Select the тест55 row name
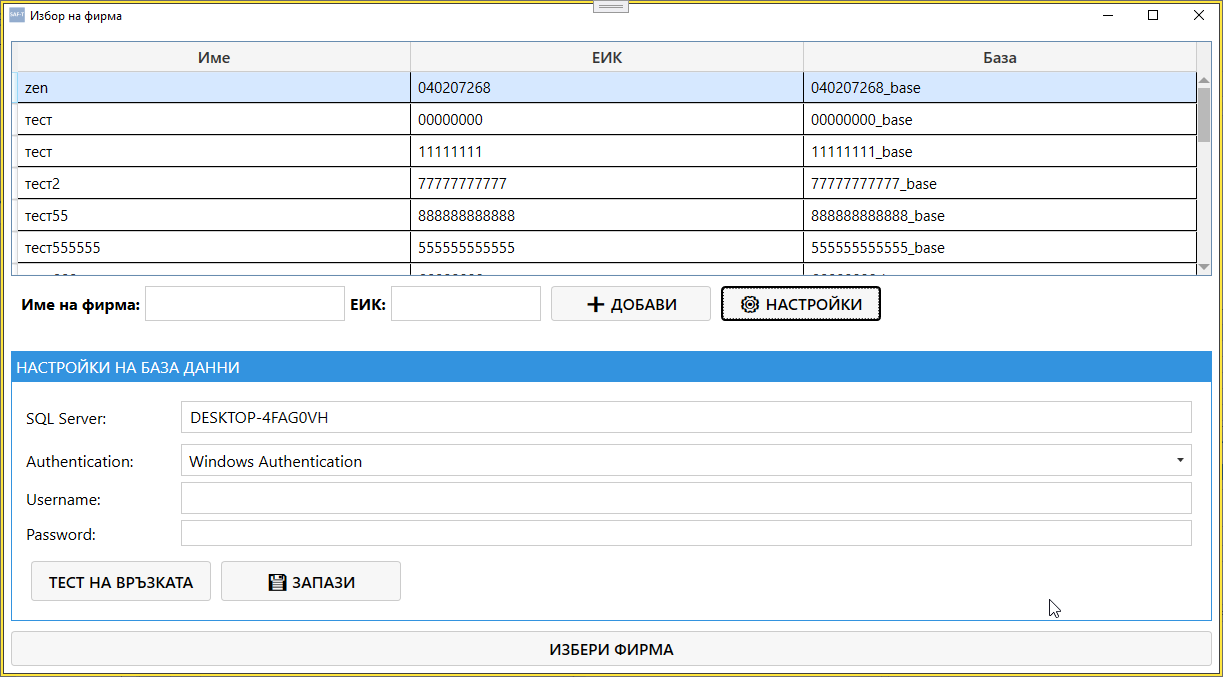This screenshot has height=677, width=1223. [214, 216]
